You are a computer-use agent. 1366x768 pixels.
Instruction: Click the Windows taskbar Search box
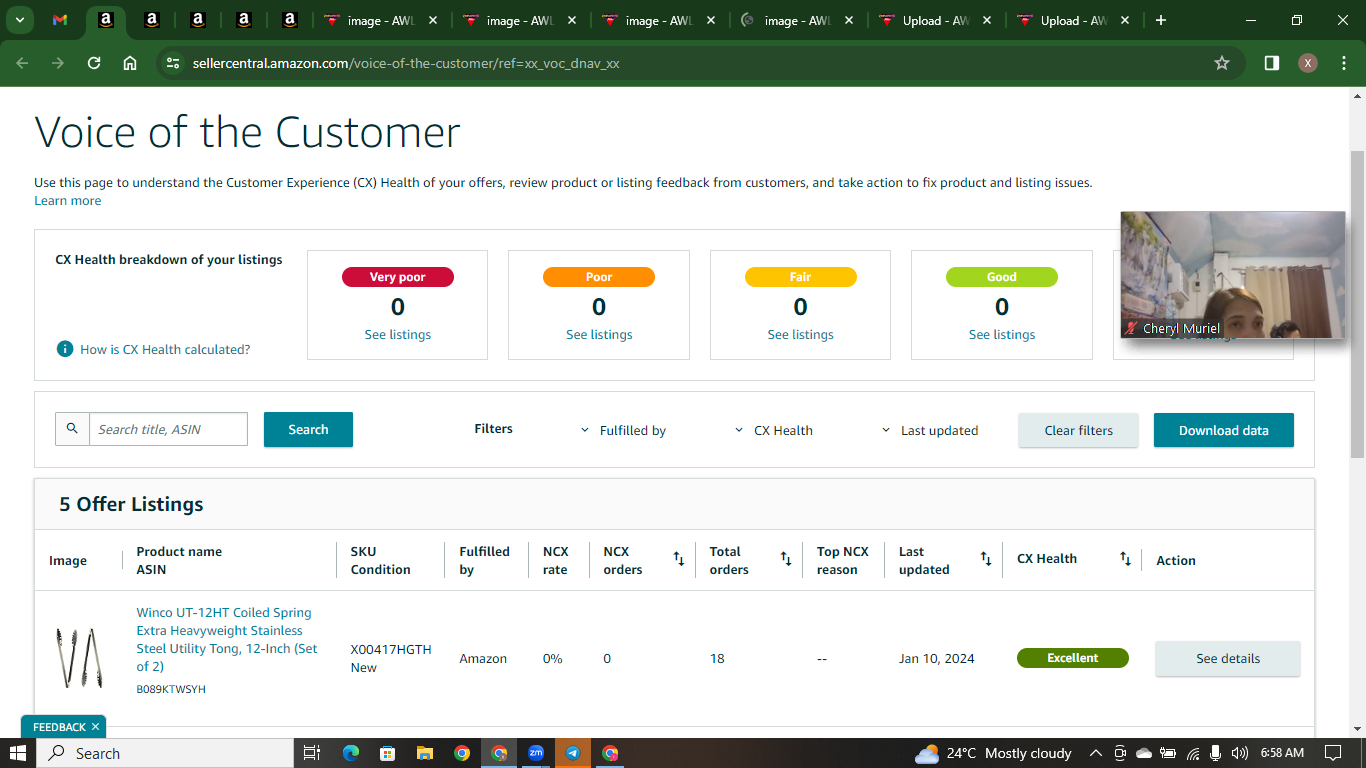166,753
